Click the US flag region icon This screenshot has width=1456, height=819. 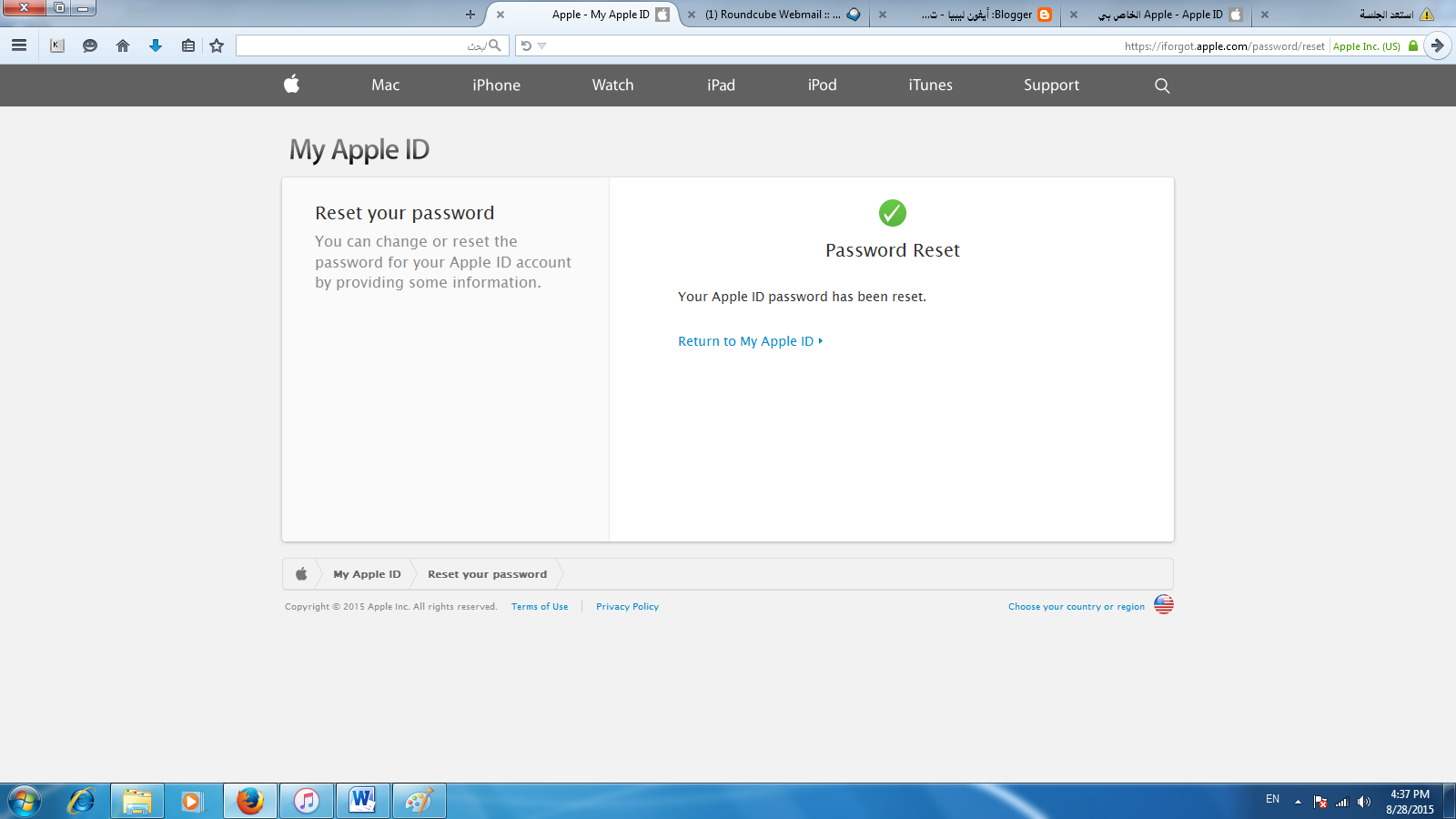(1164, 604)
